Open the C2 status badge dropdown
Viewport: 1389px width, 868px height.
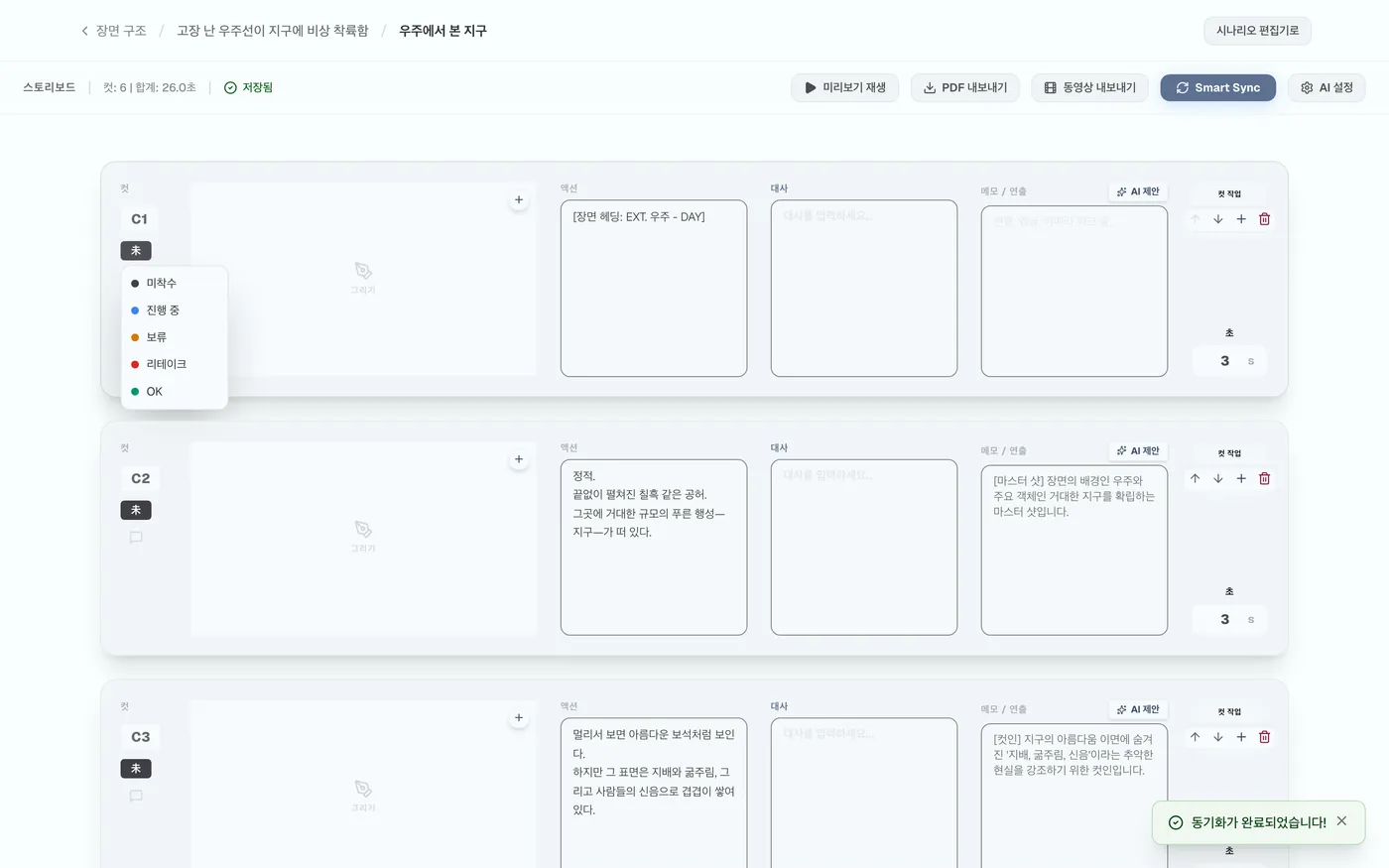coord(136,510)
